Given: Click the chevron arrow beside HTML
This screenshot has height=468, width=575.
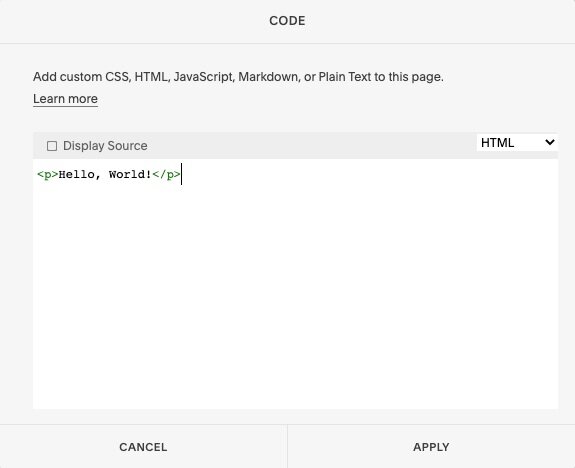Looking at the screenshot, I should [549, 142].
